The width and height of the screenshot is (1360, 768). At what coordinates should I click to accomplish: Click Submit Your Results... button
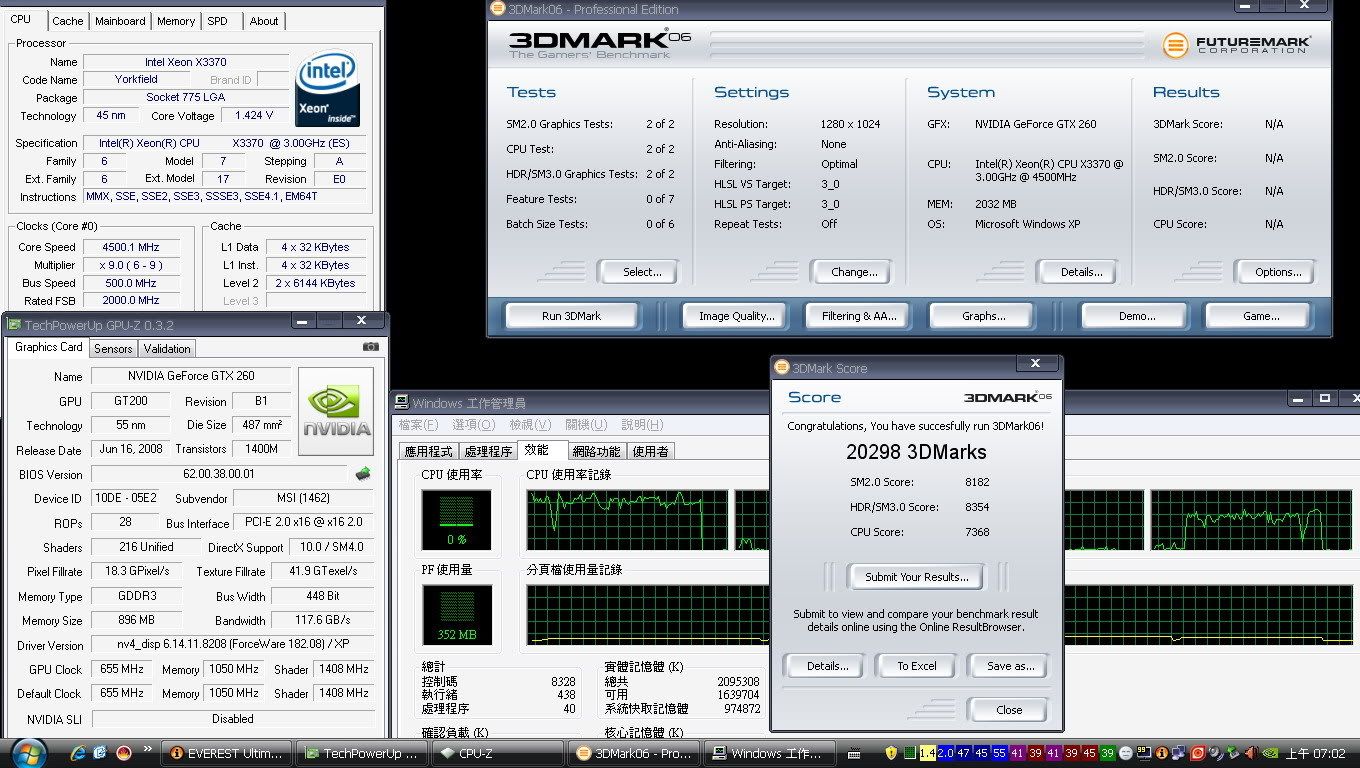point(917,577)
